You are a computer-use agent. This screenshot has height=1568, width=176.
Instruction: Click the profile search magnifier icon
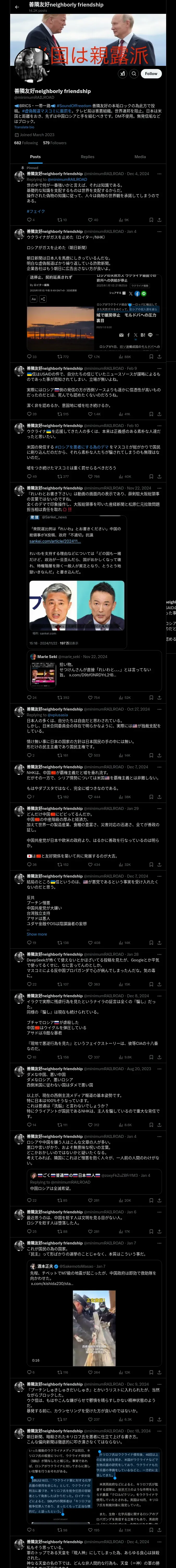tap(134, 73)
